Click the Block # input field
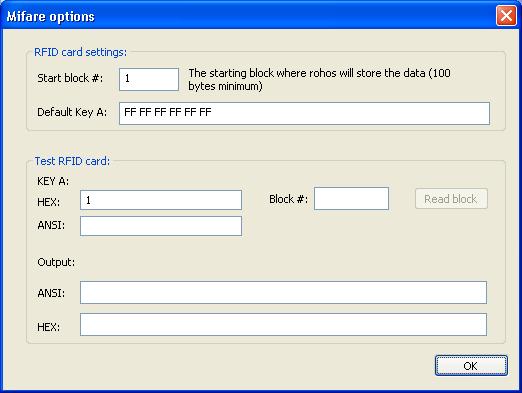The width and height of the screenshot is (522, 393). tap(351, 199)
